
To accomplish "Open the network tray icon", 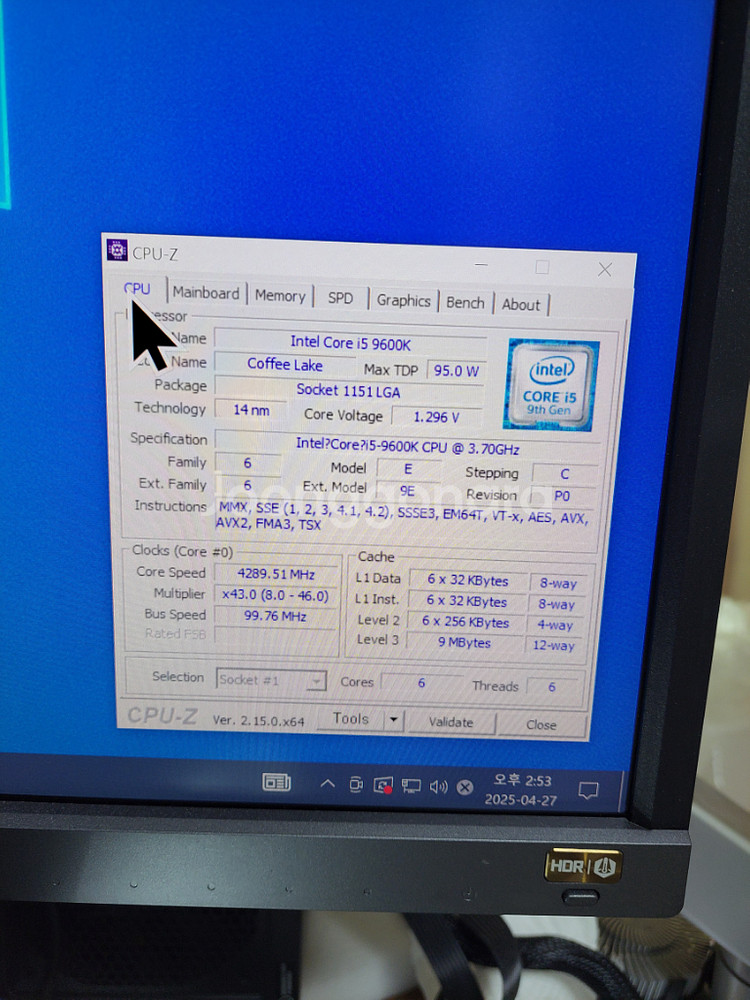I will [411, 786].
